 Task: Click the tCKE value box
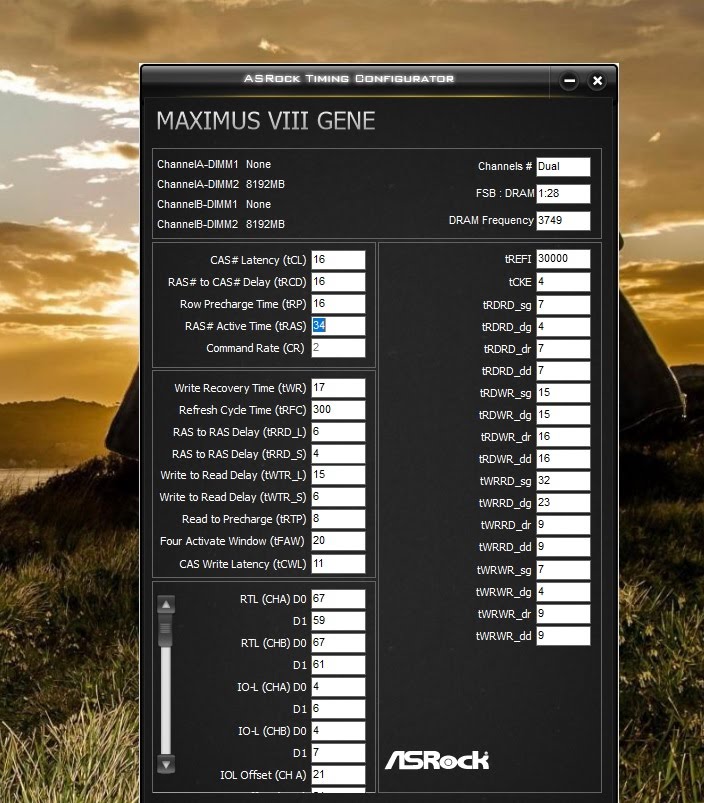(563, 282)
